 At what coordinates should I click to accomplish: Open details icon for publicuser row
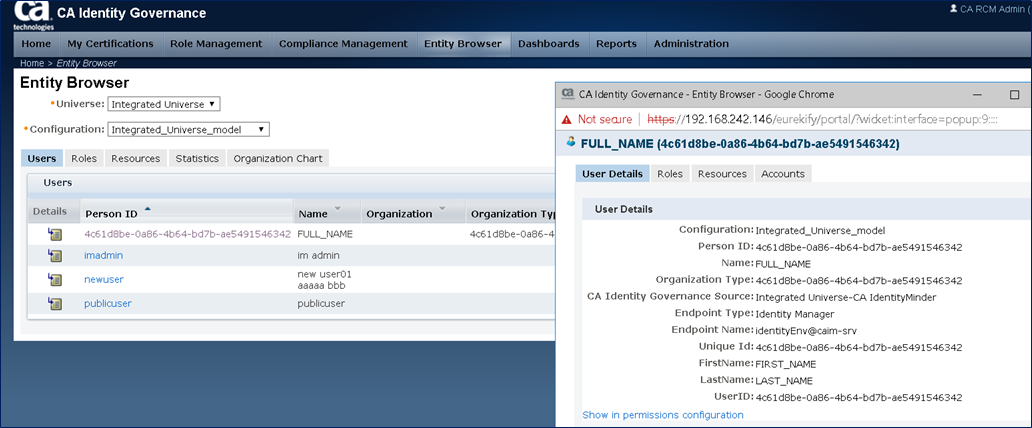pyautogui.click(x=55, y=304)
